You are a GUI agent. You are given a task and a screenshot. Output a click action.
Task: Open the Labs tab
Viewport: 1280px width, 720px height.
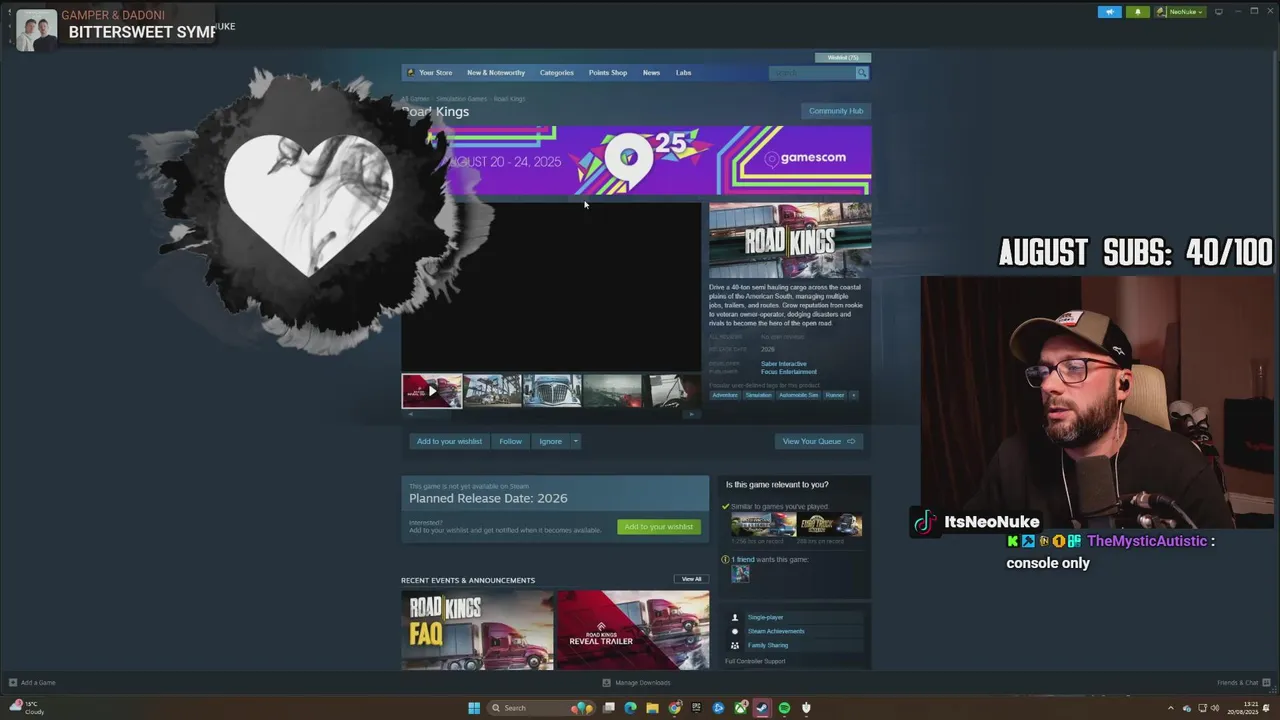[x=683, y=73]
